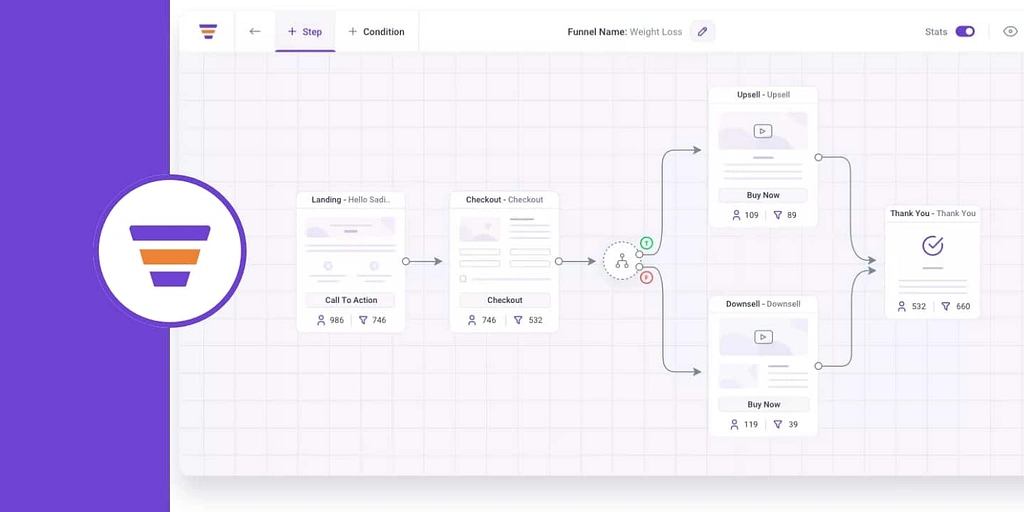Select the Downsell step card title

(763, 304)
